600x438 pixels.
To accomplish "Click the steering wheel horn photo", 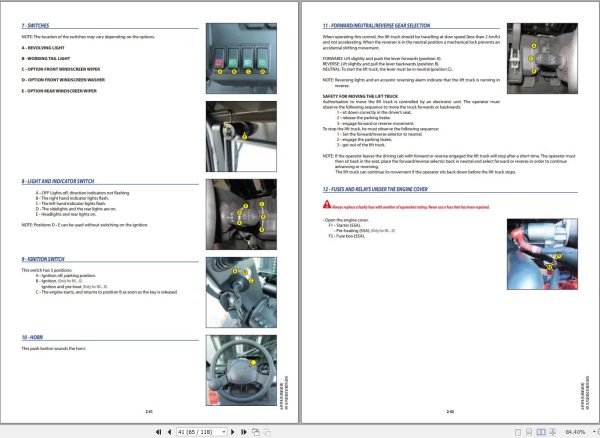I will click(x=241, y=370).
